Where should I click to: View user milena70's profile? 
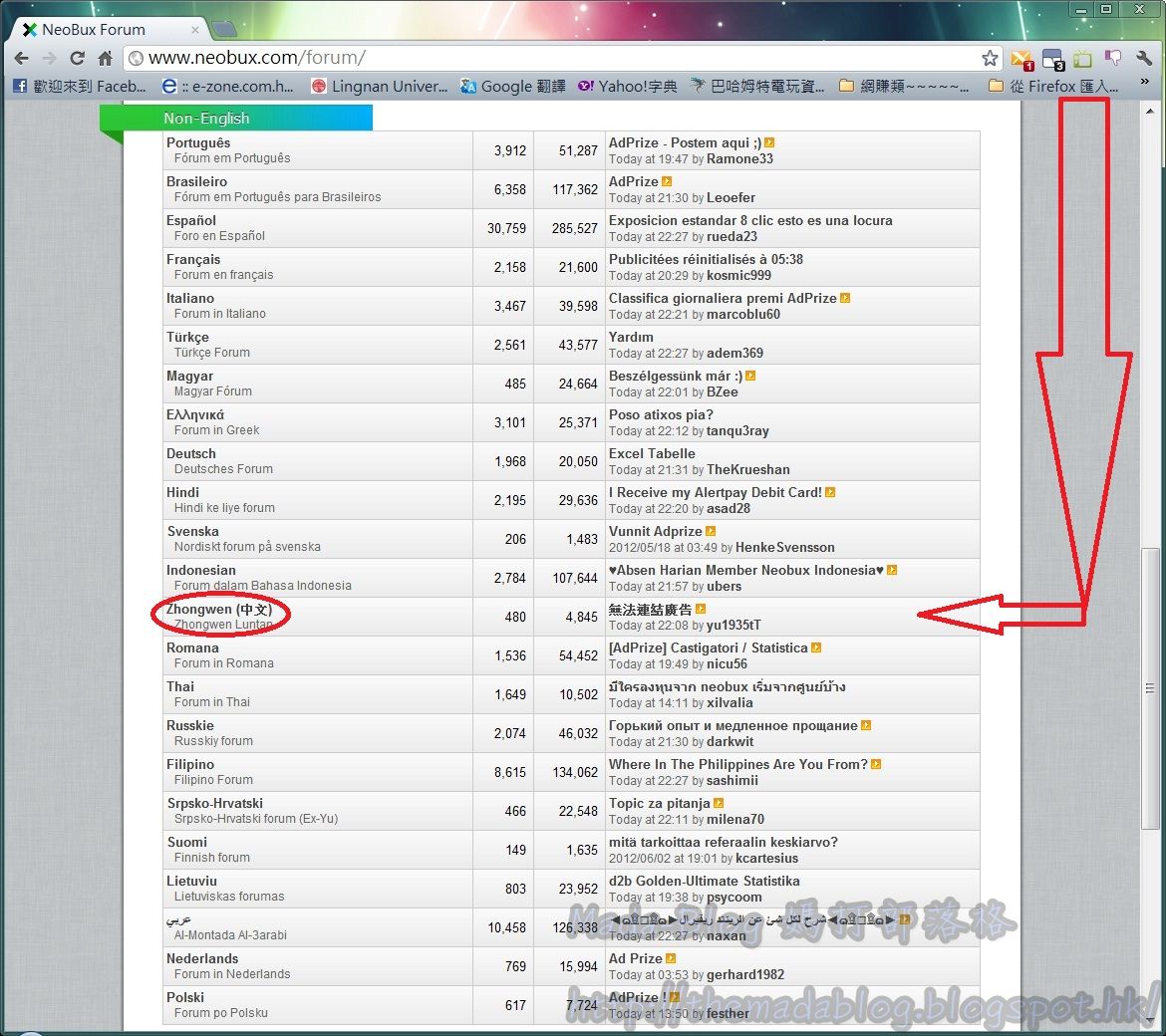coord(735,820)
